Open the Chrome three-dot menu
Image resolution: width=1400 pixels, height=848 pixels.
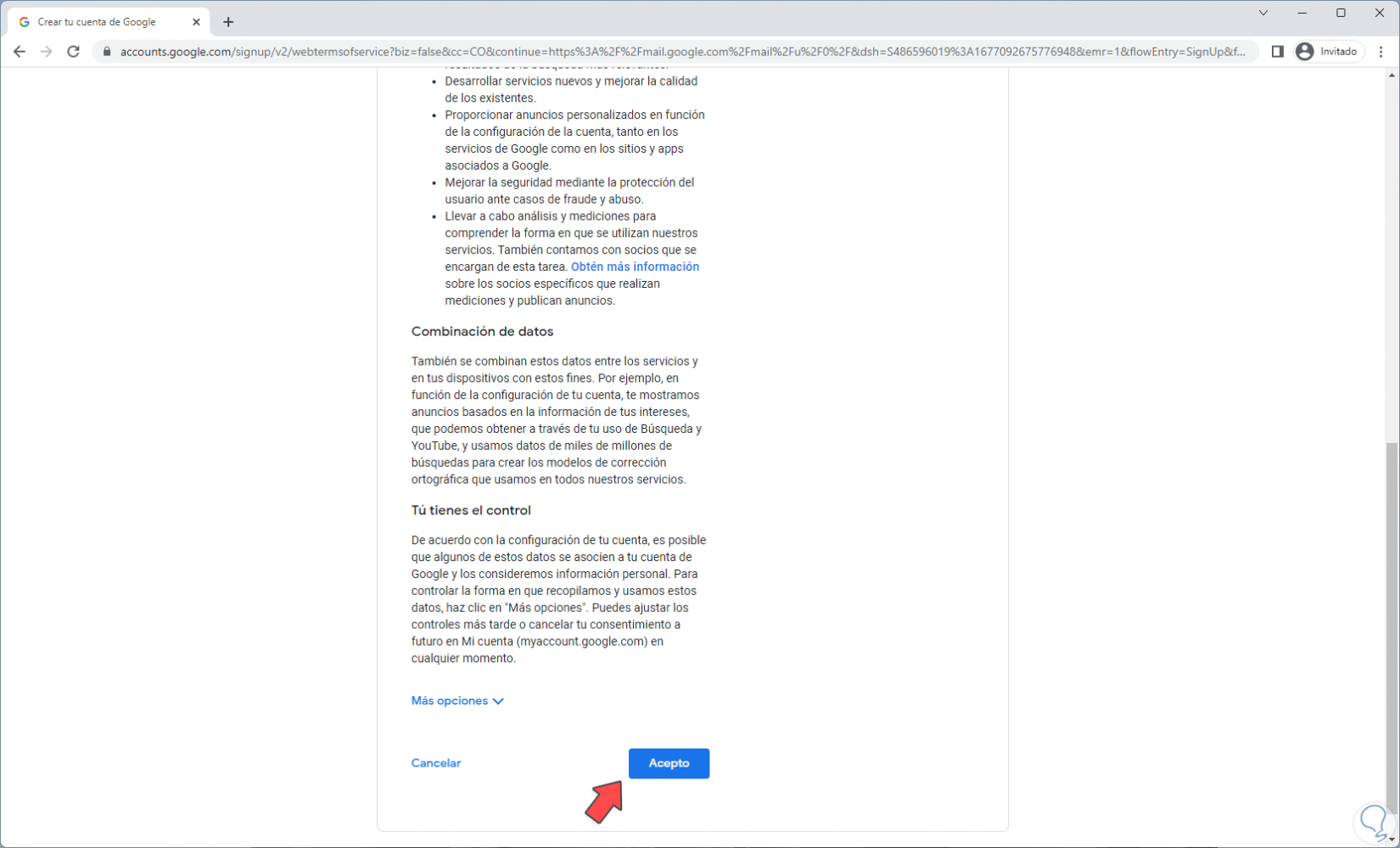[1381, 52]
